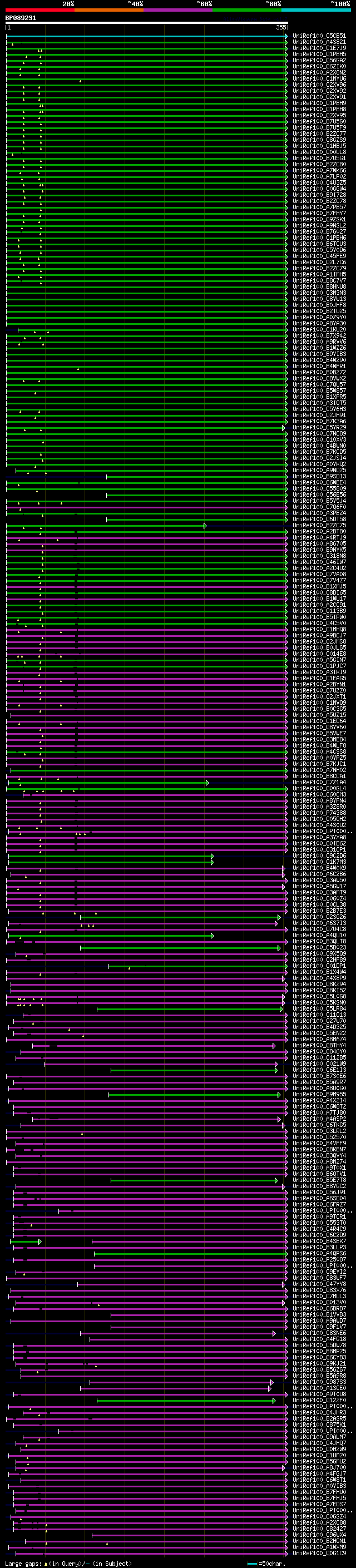Viewport: 356px width, 1568px height.
Task: Click the UniRef100_Q3M3N3 label
Action: 319,293
